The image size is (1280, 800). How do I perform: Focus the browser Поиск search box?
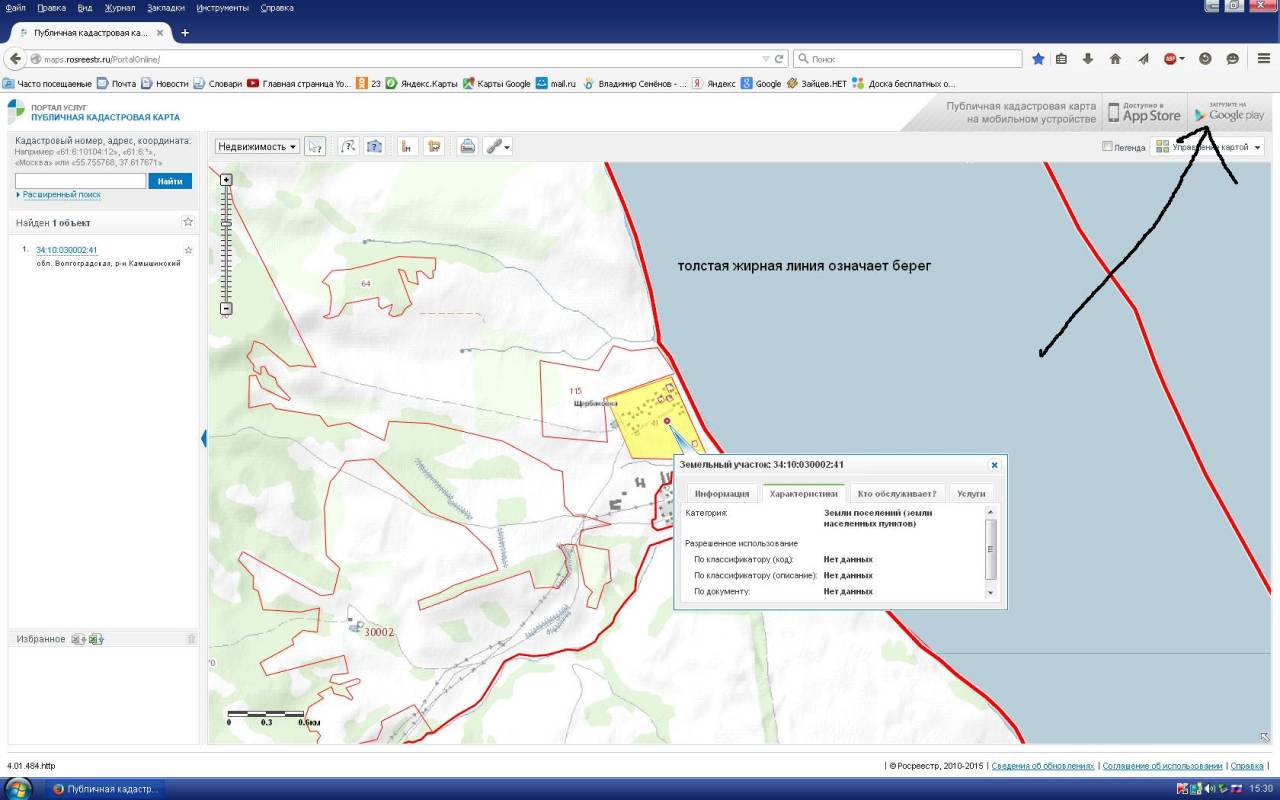[908, 59]
